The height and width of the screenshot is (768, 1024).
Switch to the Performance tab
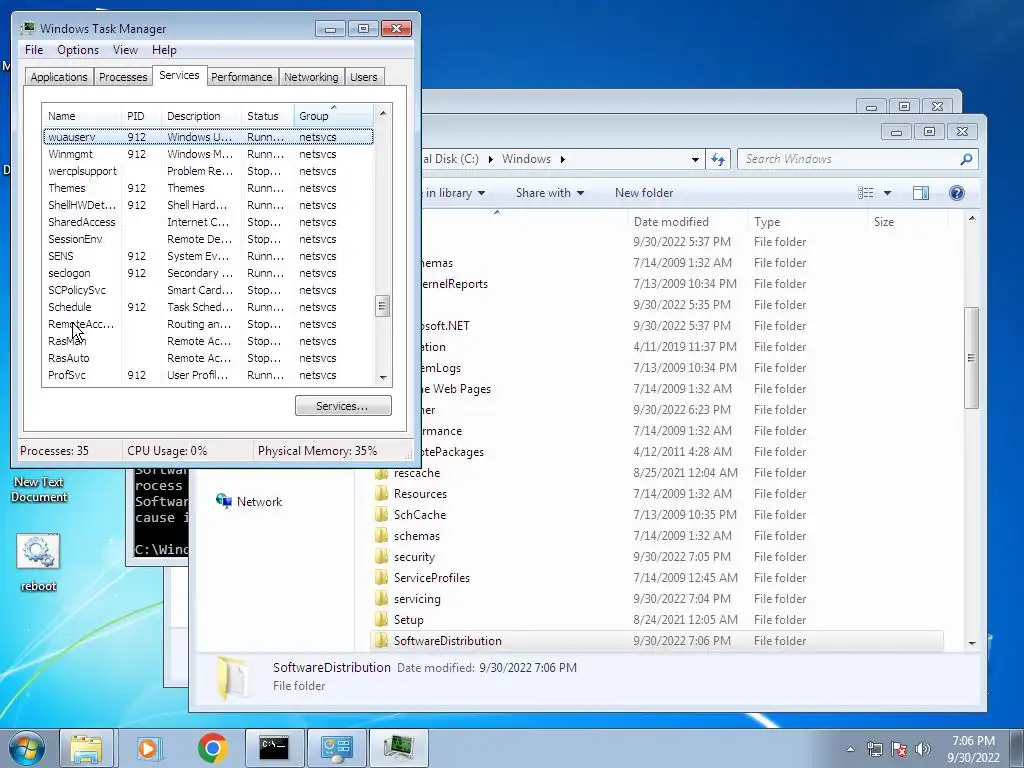tap(242, 77)
